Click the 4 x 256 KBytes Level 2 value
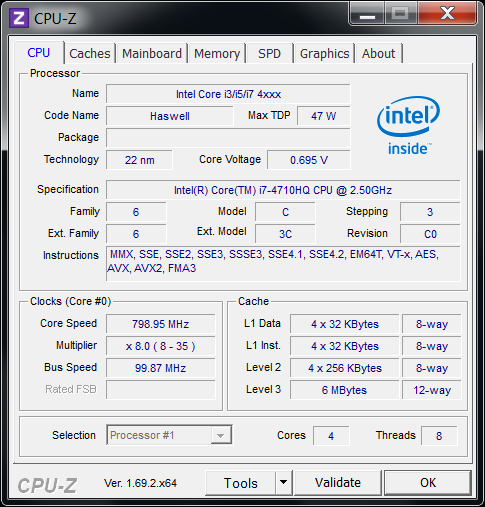Screen dimensions: 485x507 click(345, 368)
